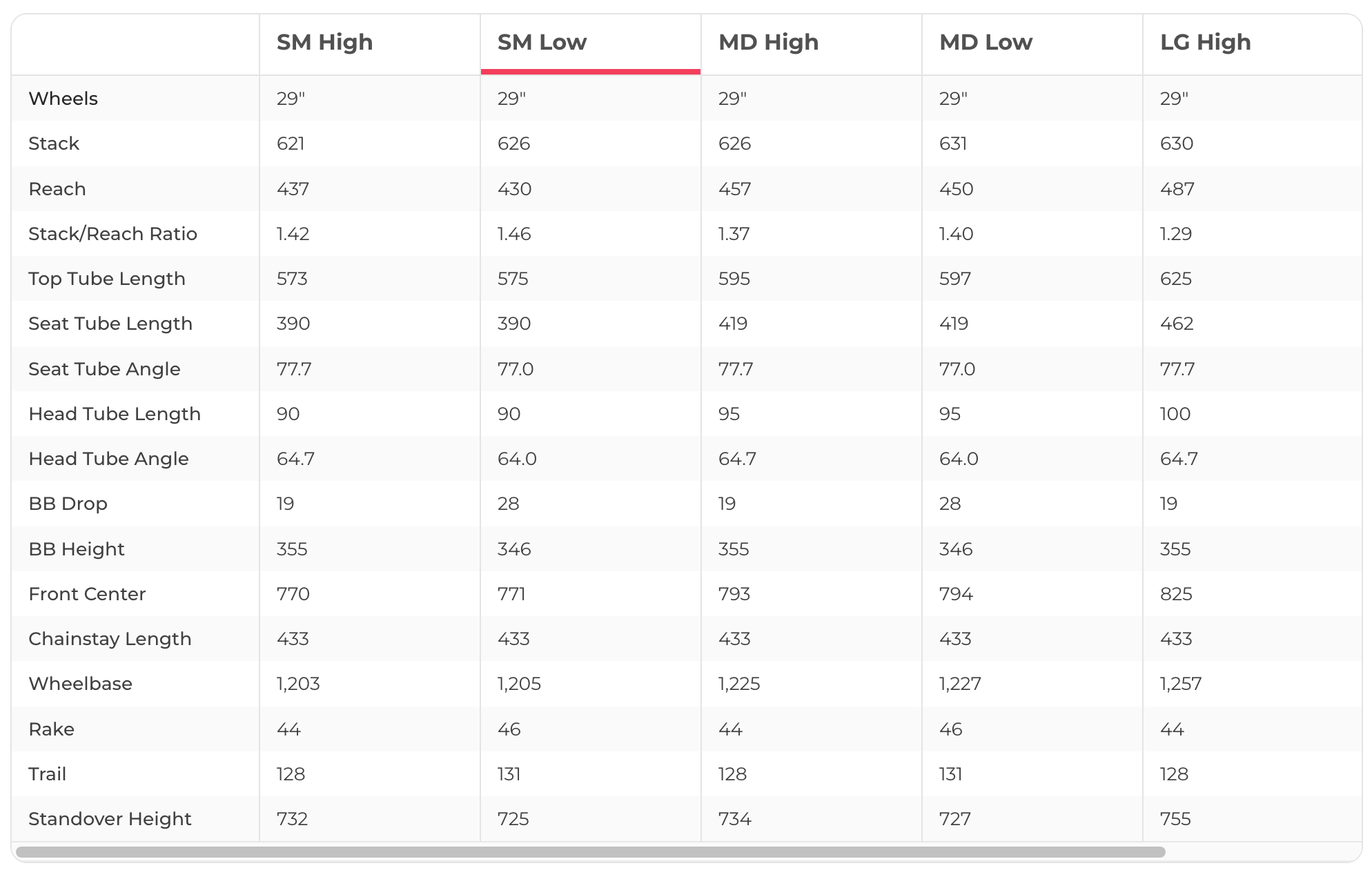
Task: Click SM Low reach value 430
Action: coord(514,189)
